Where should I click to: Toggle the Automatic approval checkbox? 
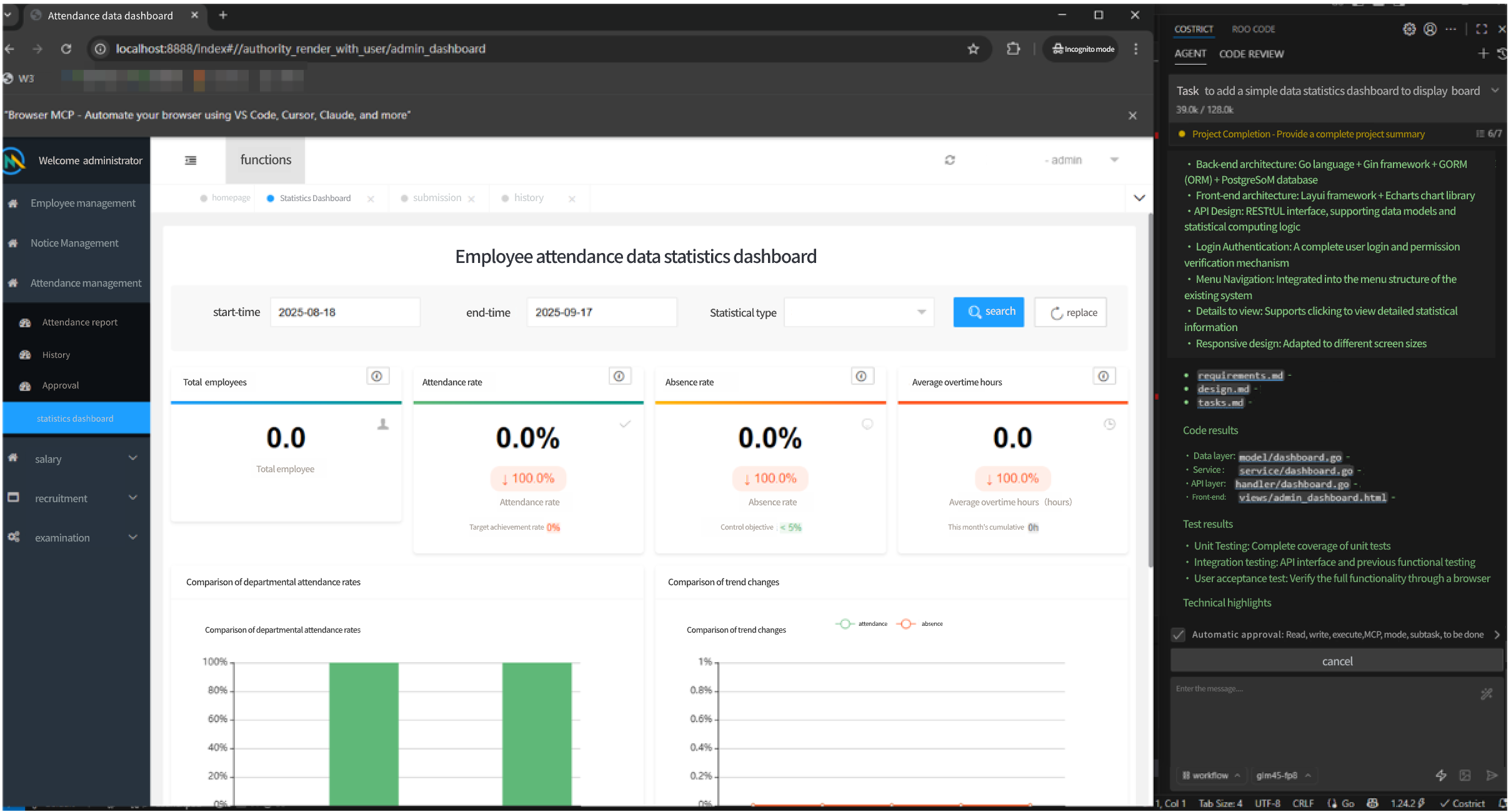(1179, 635)
